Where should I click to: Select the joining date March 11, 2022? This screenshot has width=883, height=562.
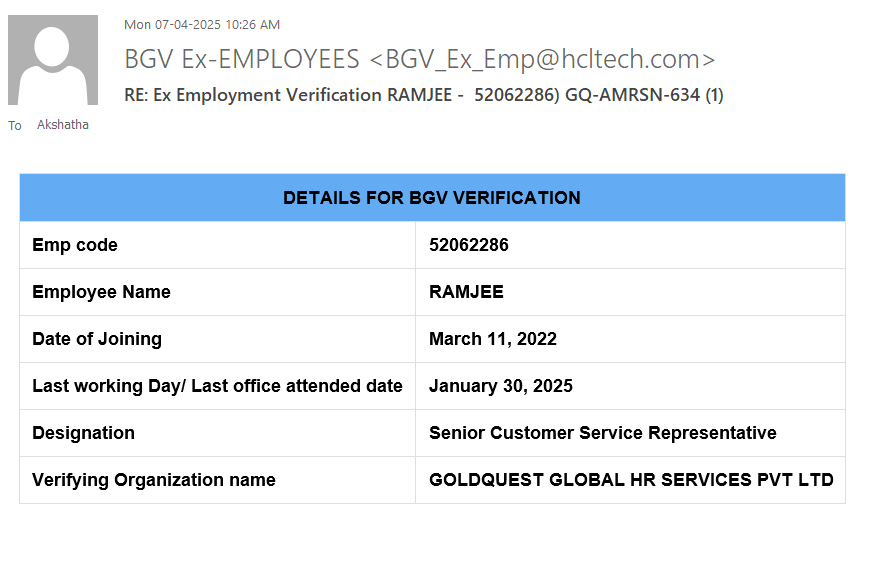[492, 339]
